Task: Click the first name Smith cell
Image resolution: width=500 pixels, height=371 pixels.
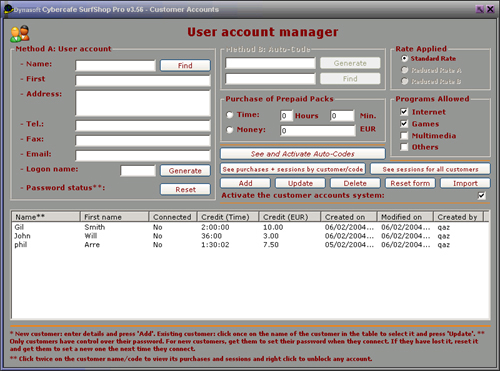Action: click(x=95, y=227)
